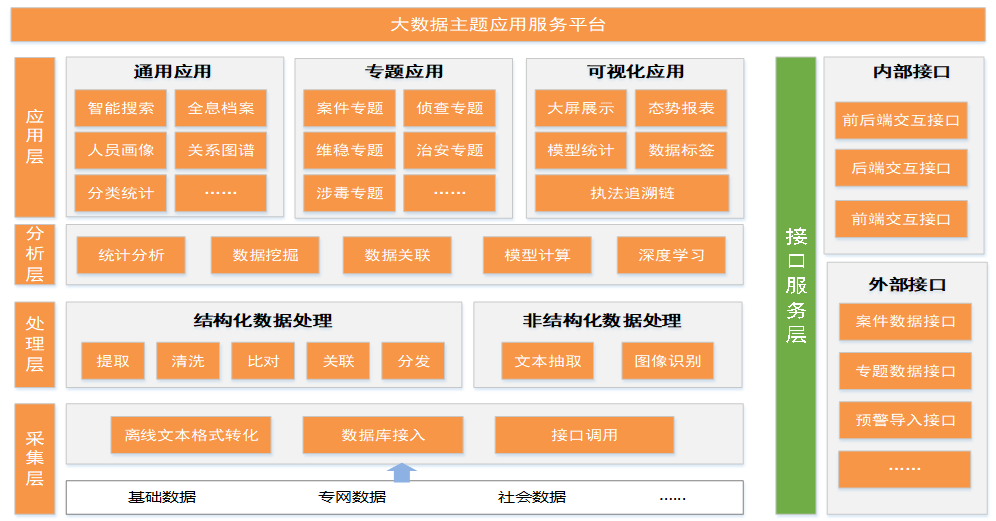Click the blue upward arrow icon
996x521 pixels.
tap(401, 472)
